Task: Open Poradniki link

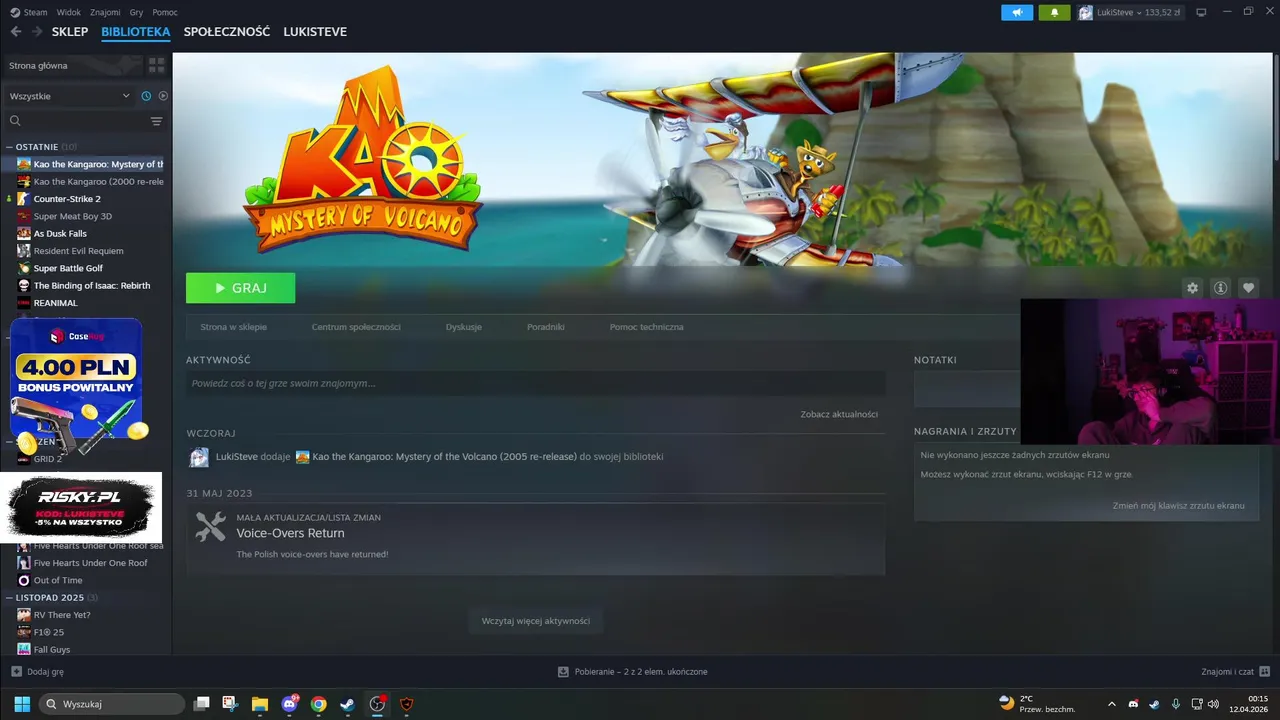Action: click(x=546, y=327)
